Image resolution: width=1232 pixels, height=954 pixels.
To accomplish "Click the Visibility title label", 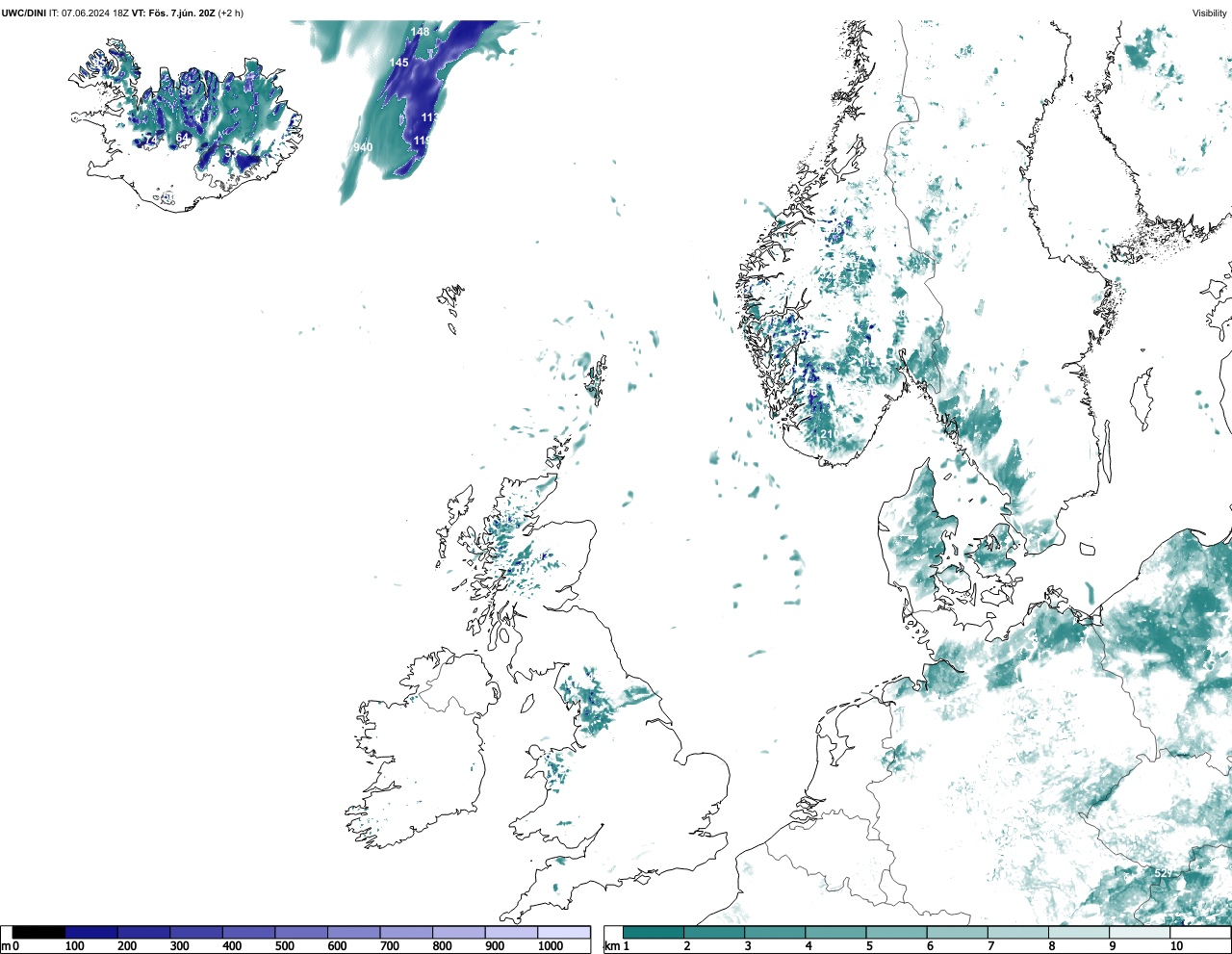I will (x=1210, y=13).
